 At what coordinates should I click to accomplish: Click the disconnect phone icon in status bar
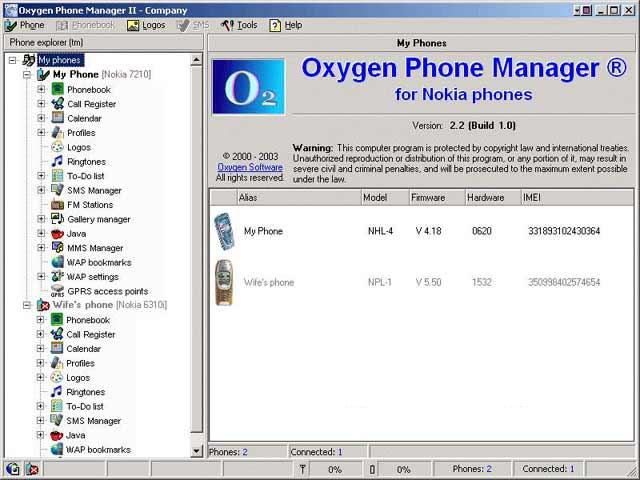(32, 469)
